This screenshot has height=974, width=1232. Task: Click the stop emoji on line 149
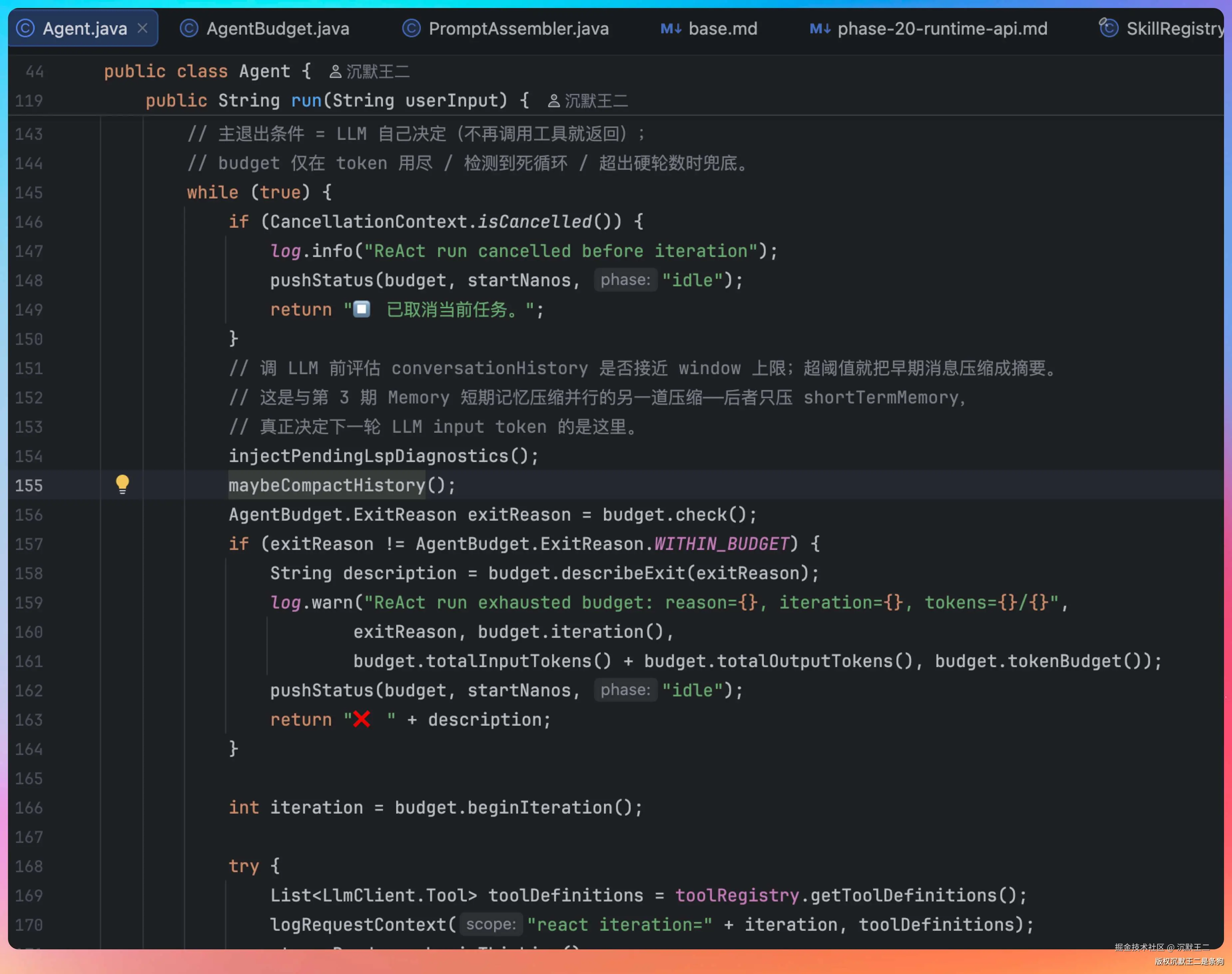[362, 309]
